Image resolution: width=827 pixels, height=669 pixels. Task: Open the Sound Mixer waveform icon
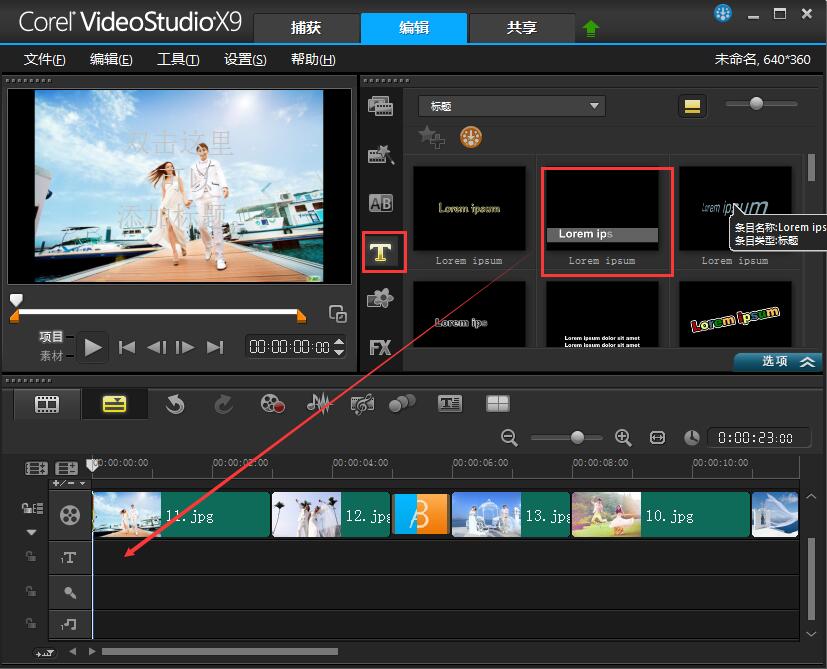click(x=320, y=404)
